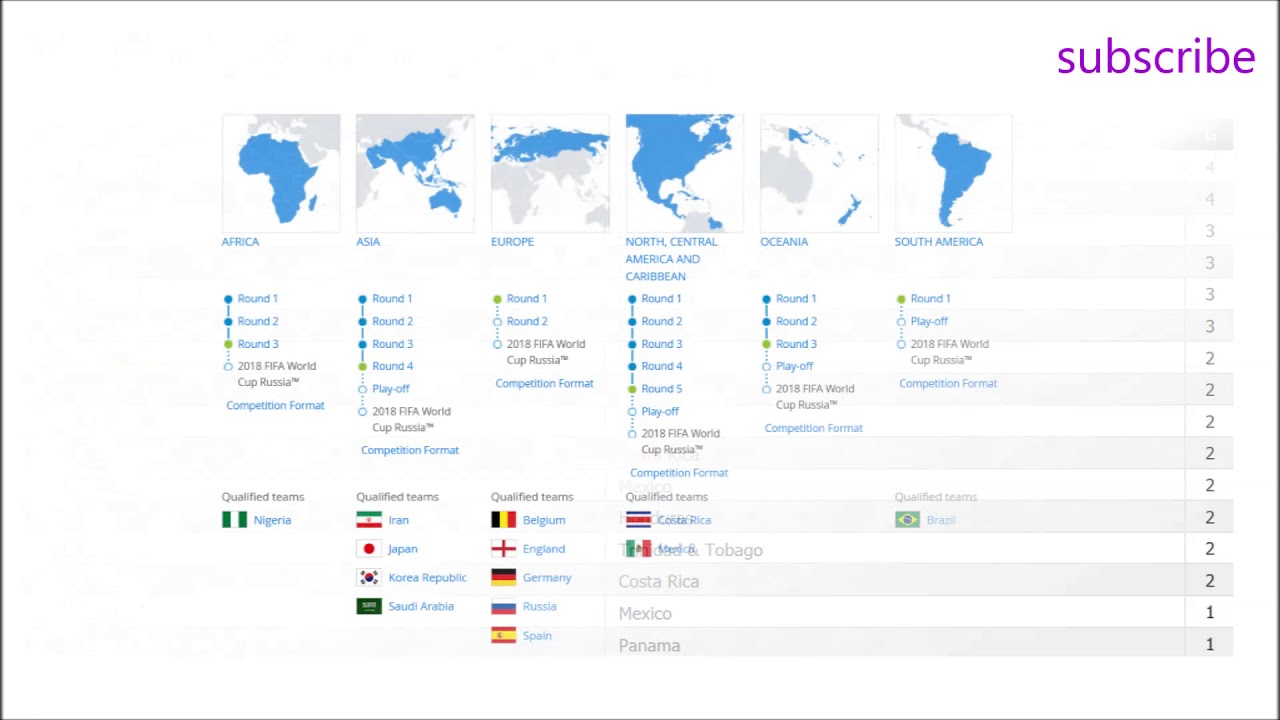
Task: Click Play-off under Asia
Action: 391,389
